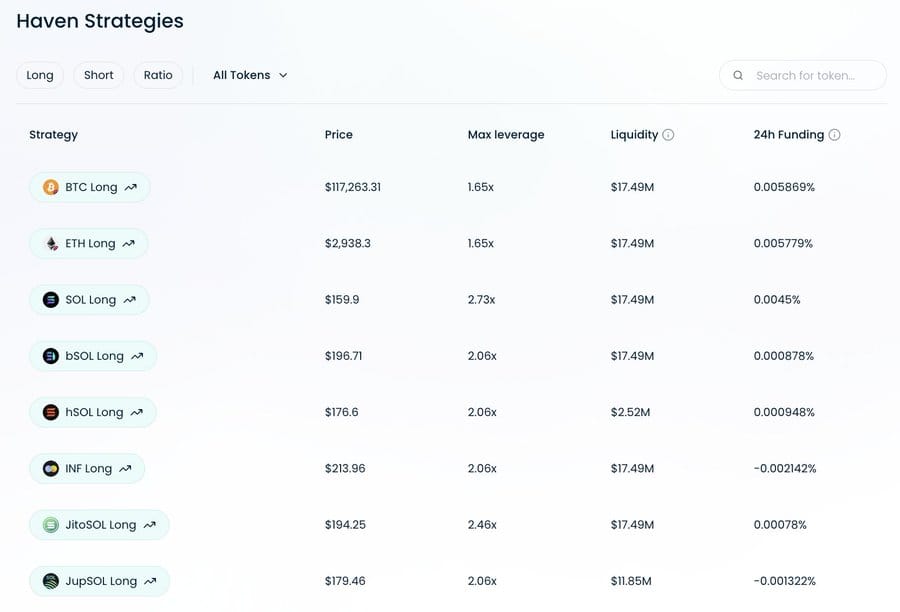Open the ETH Long strategy
Image resolution: width=900 pixels, height=612 pixels.
(x=89, y=243)
